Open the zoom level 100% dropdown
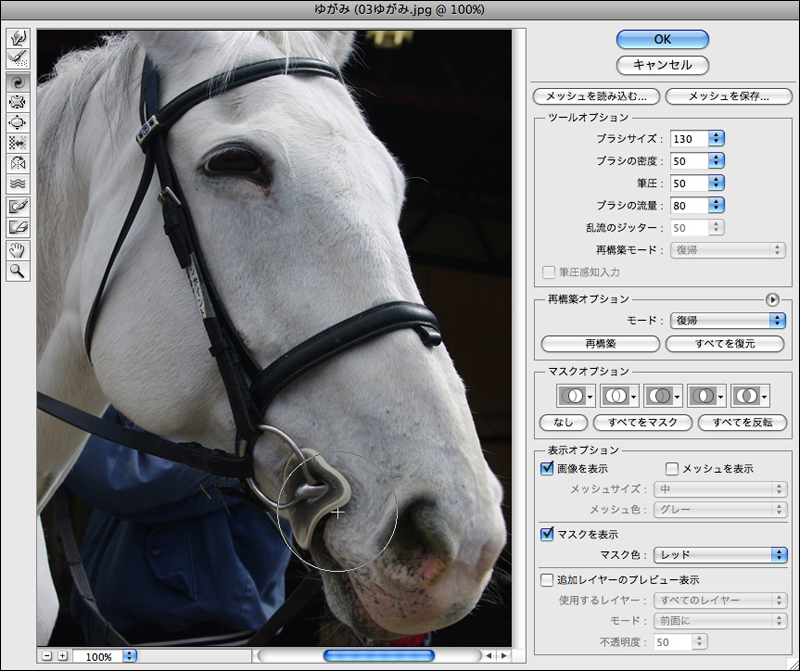The width and height of the screenshot is (800, 671). [x=128, y=656]
